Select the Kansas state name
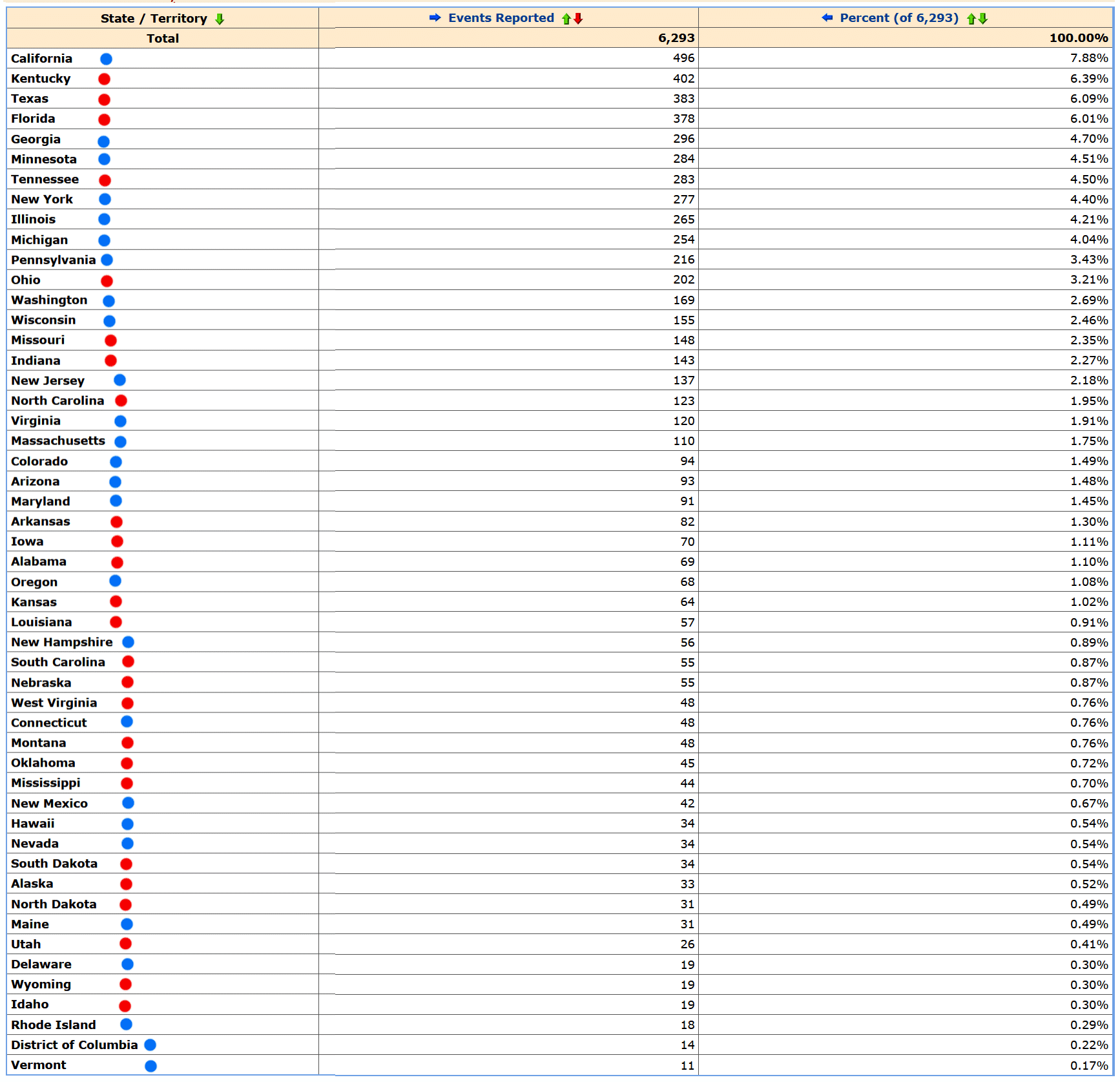1120x1082 pixels. coord(34,603)
